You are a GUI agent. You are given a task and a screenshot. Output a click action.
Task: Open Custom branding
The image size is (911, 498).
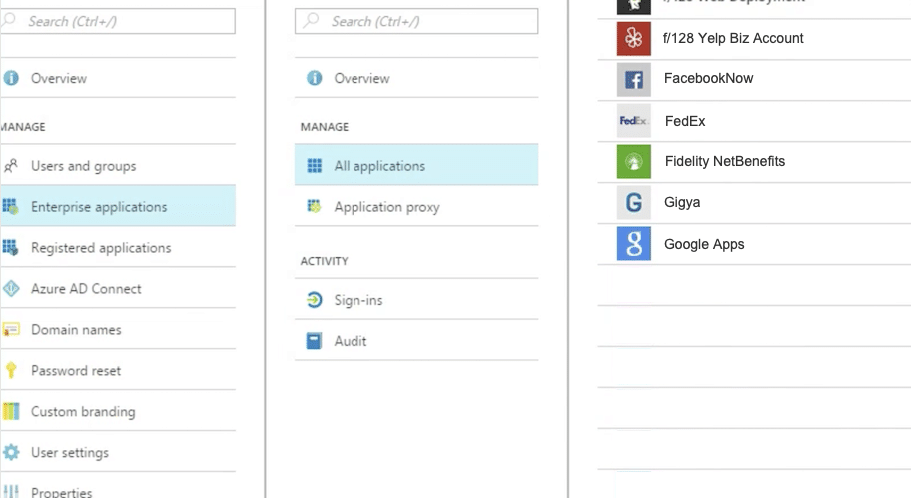tap(118, 411)
